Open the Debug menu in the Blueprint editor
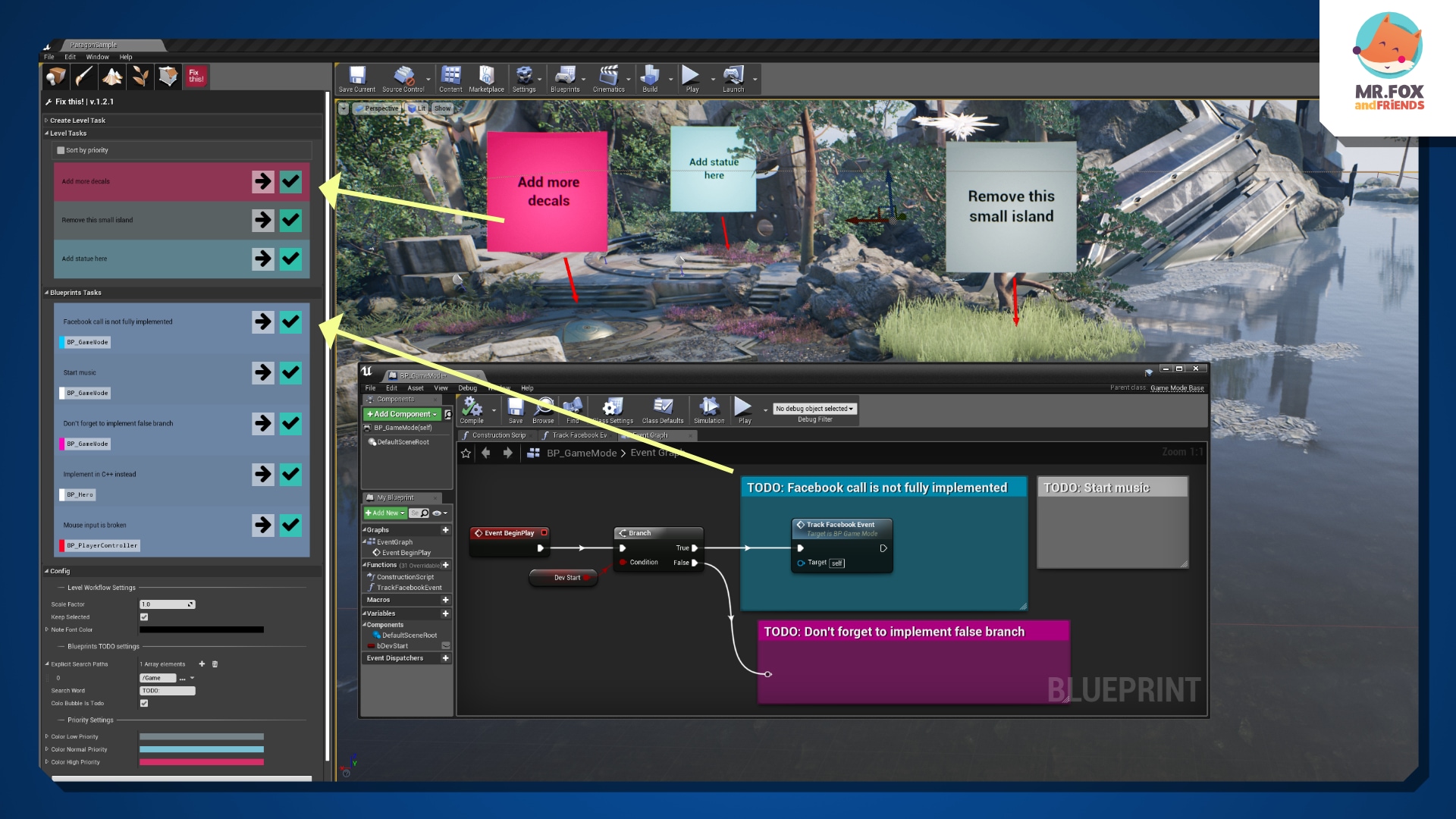The width and height of the screenshot is (1456, 819). click(468, 388)
